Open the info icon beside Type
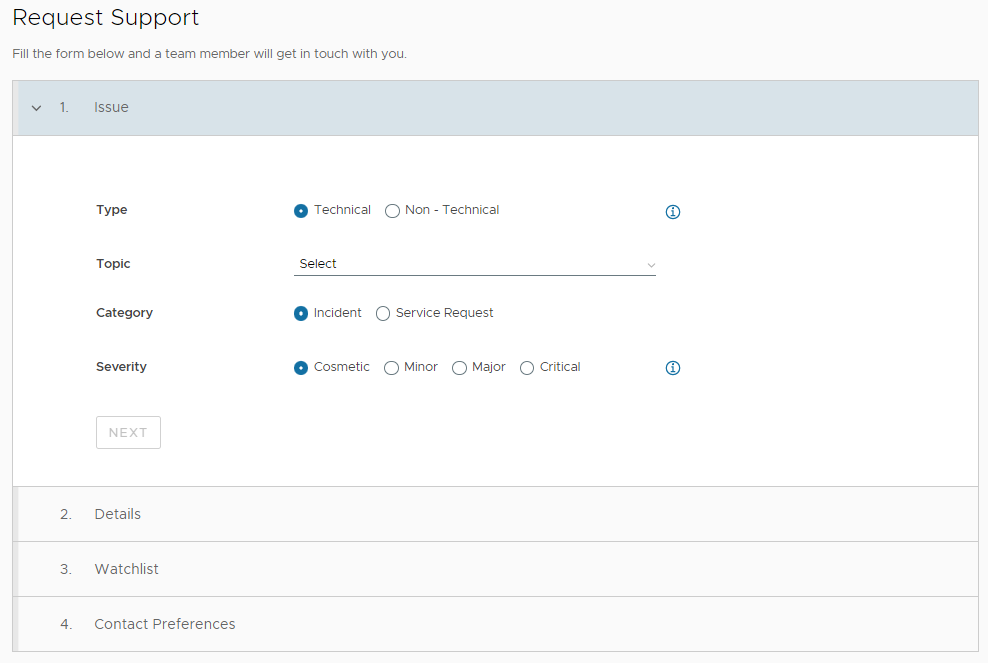The image size is (988, 663). click(672, 212)
